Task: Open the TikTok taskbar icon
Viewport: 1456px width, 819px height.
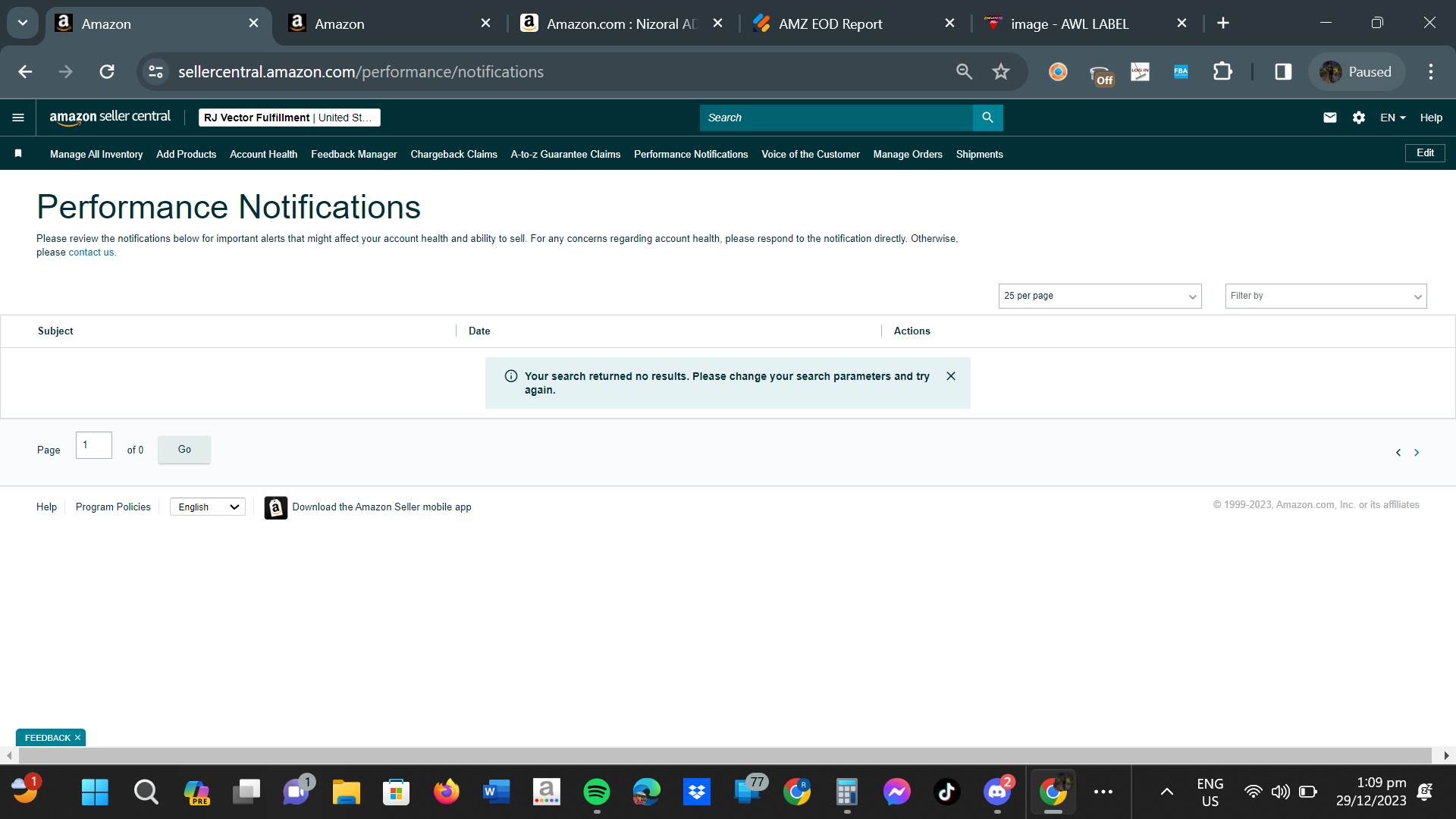Action: 947,792
